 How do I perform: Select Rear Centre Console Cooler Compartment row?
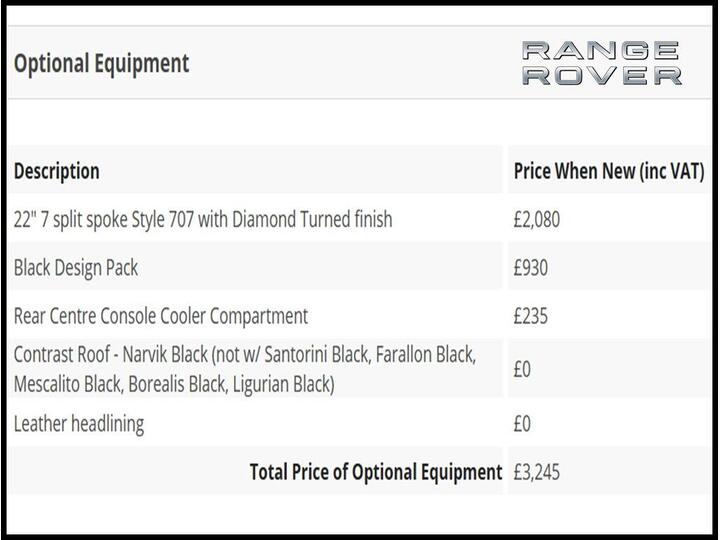[161, 316]
